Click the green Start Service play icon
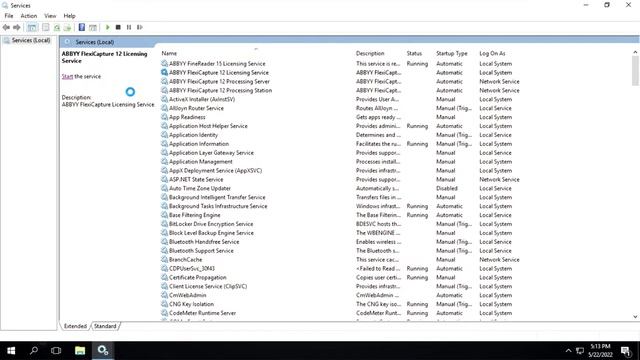 click(x=108, y=27)
